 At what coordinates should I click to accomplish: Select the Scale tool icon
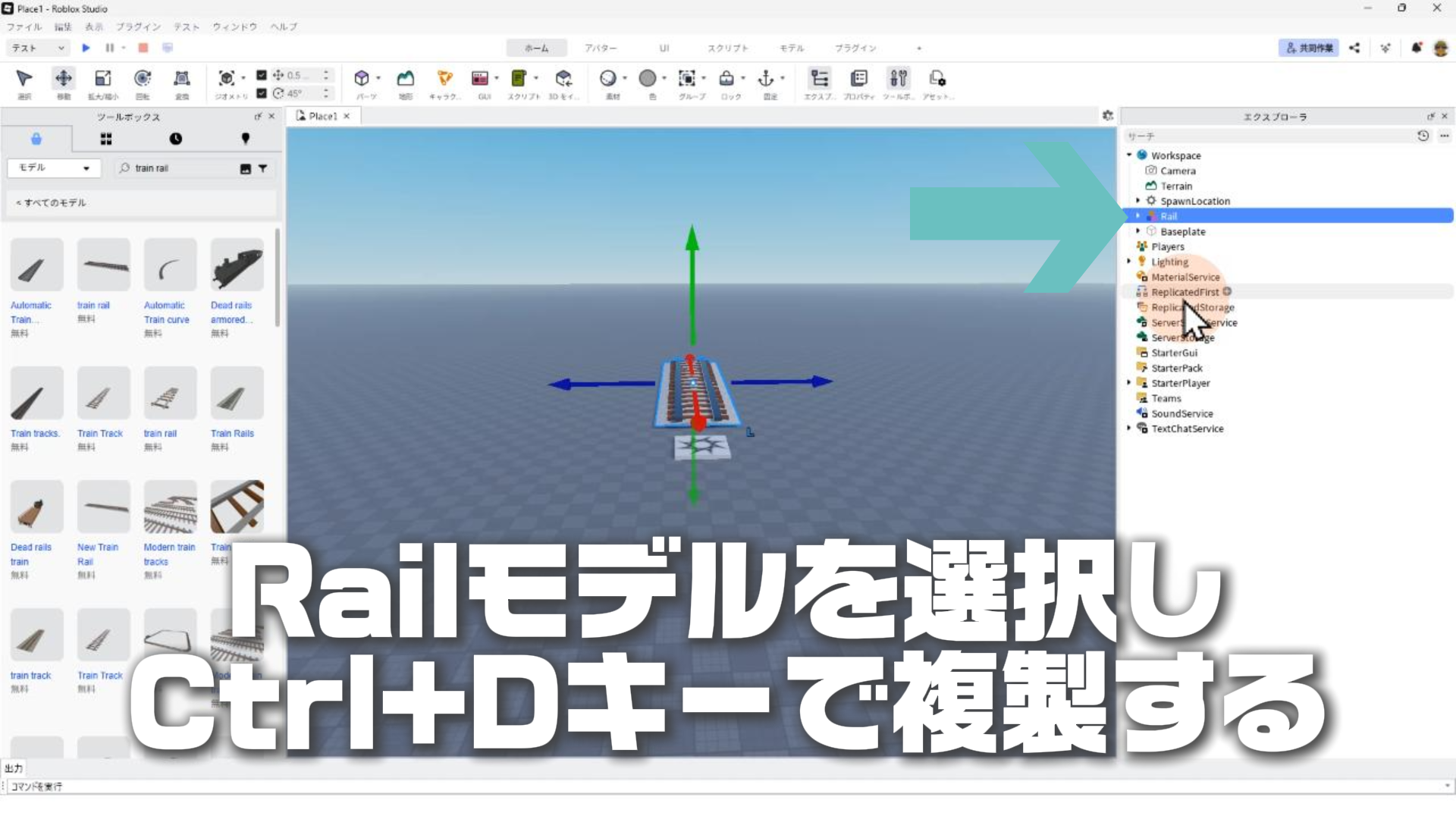tap(102, 79)
